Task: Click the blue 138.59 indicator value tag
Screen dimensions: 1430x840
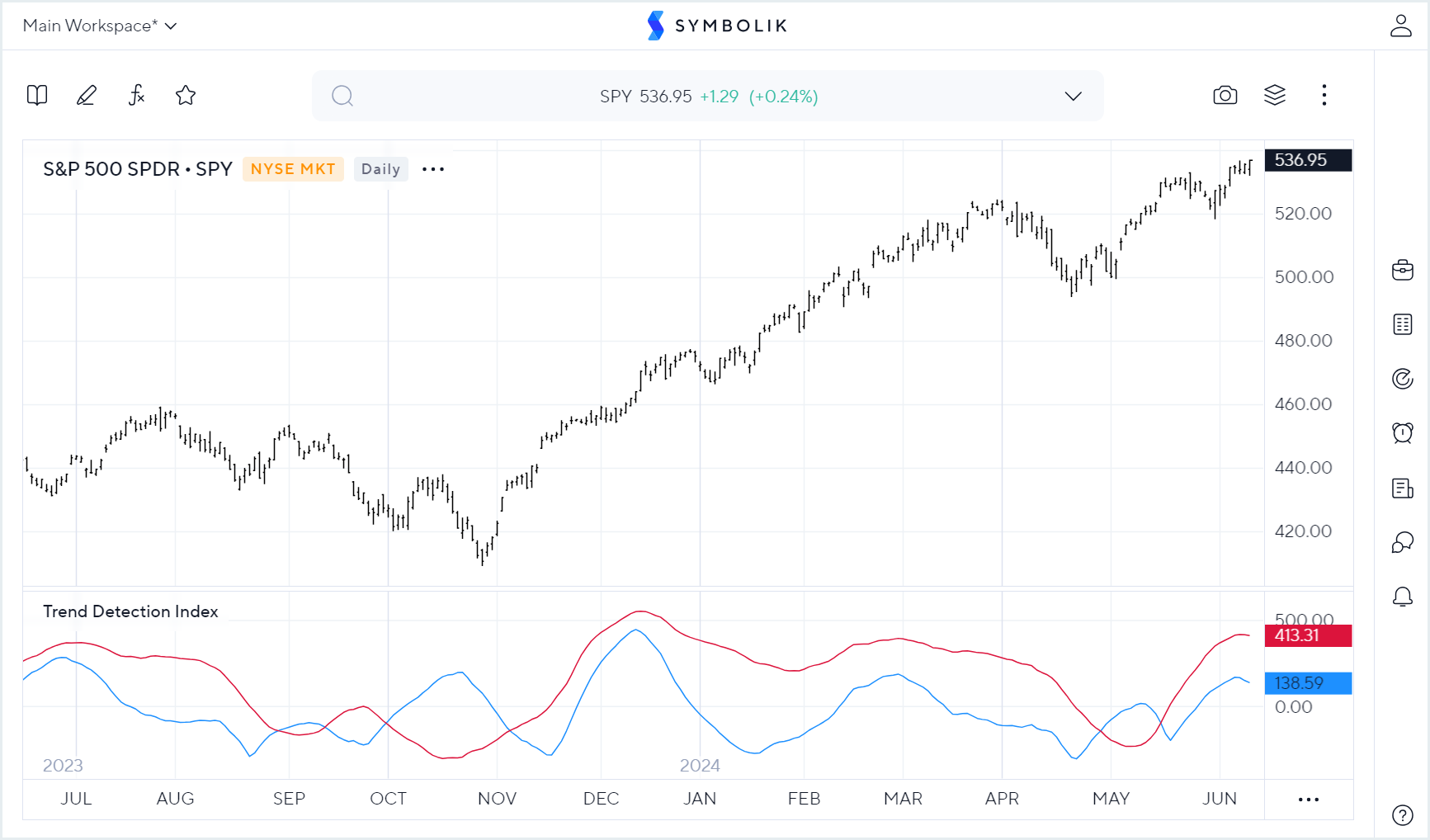Action: [x=1309, y=683]
